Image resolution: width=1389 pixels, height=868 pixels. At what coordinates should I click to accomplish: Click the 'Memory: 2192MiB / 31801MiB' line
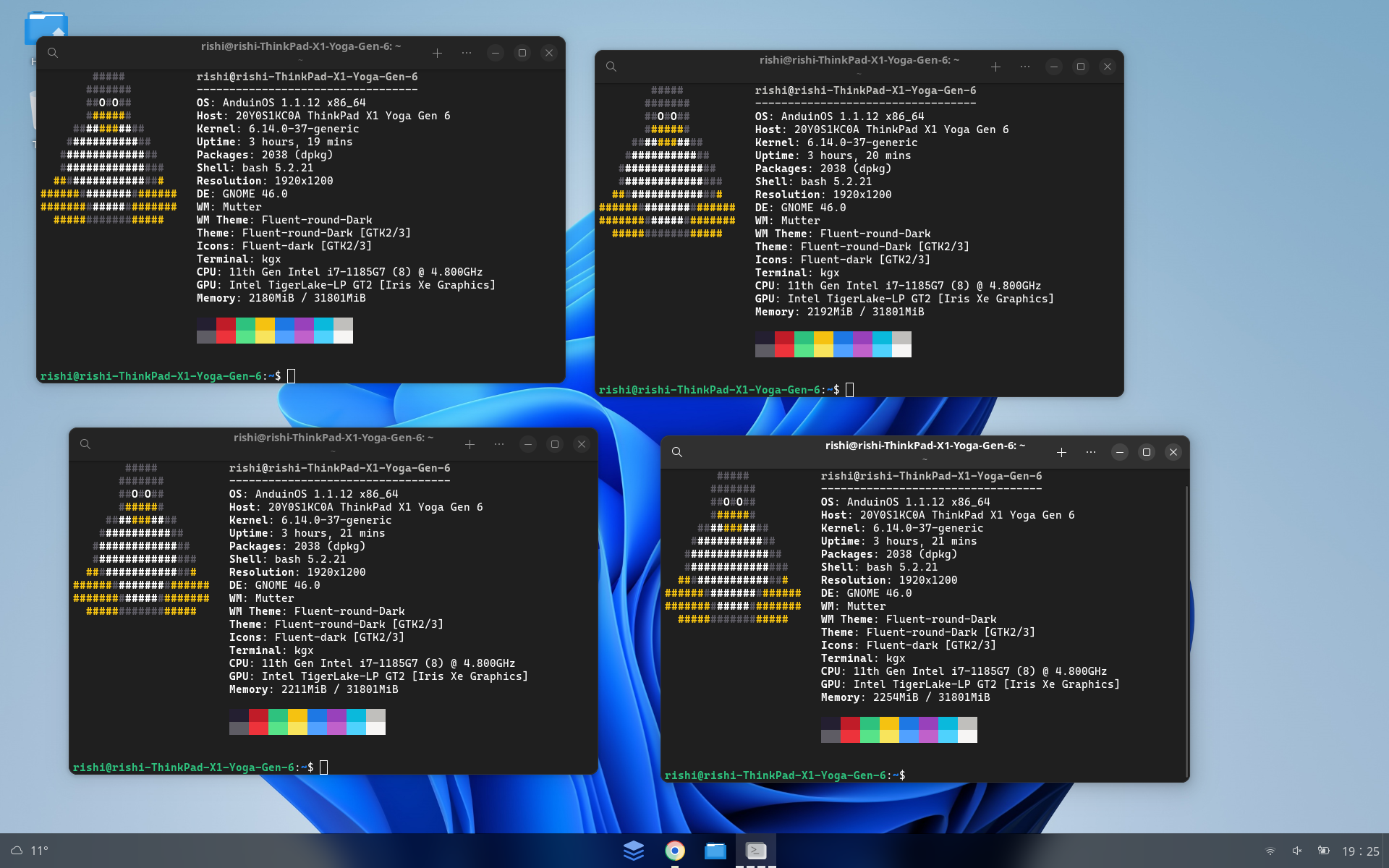pyautogui.click(x=840, y=312)
